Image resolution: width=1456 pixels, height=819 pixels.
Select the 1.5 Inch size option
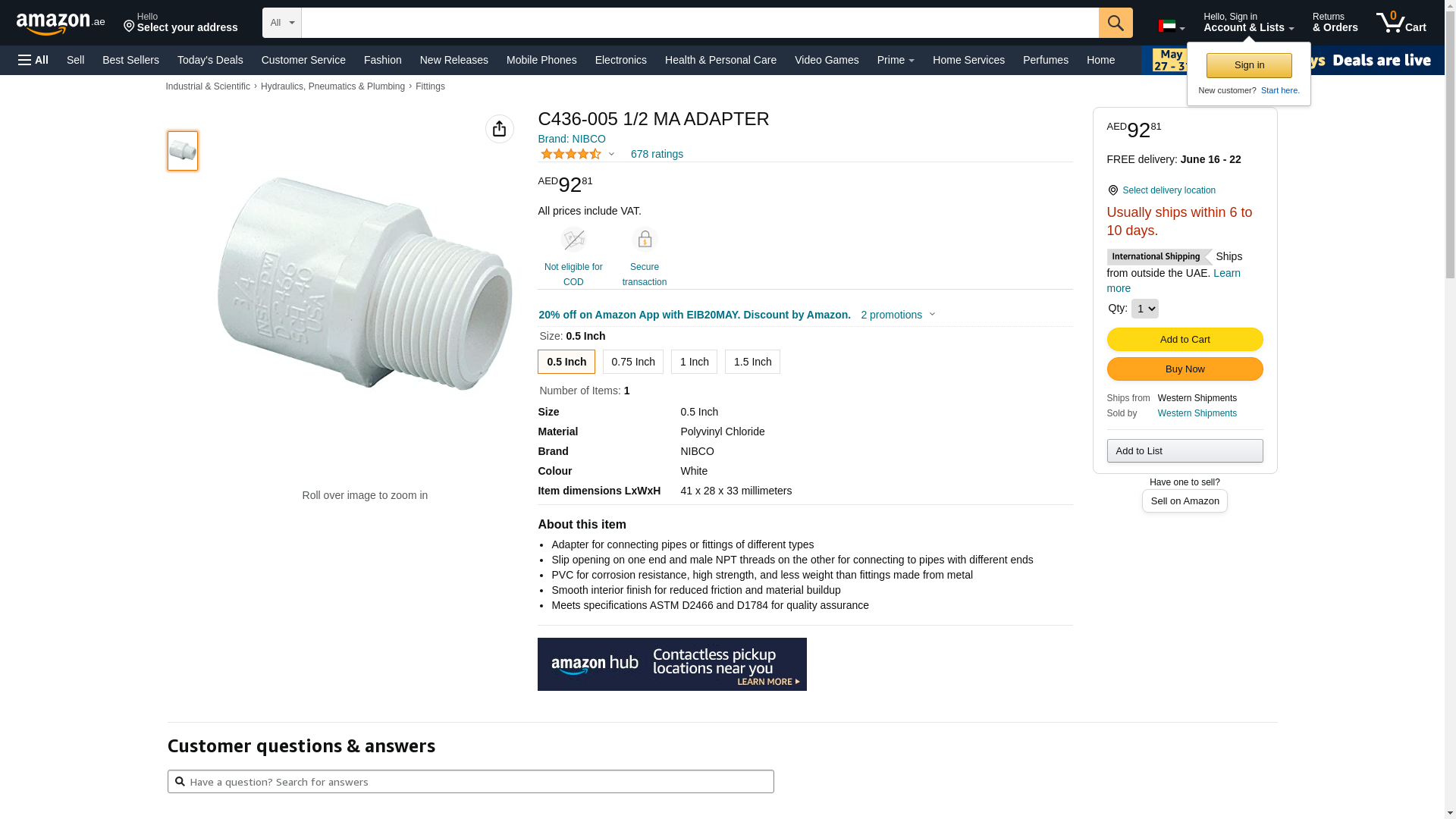752,362
